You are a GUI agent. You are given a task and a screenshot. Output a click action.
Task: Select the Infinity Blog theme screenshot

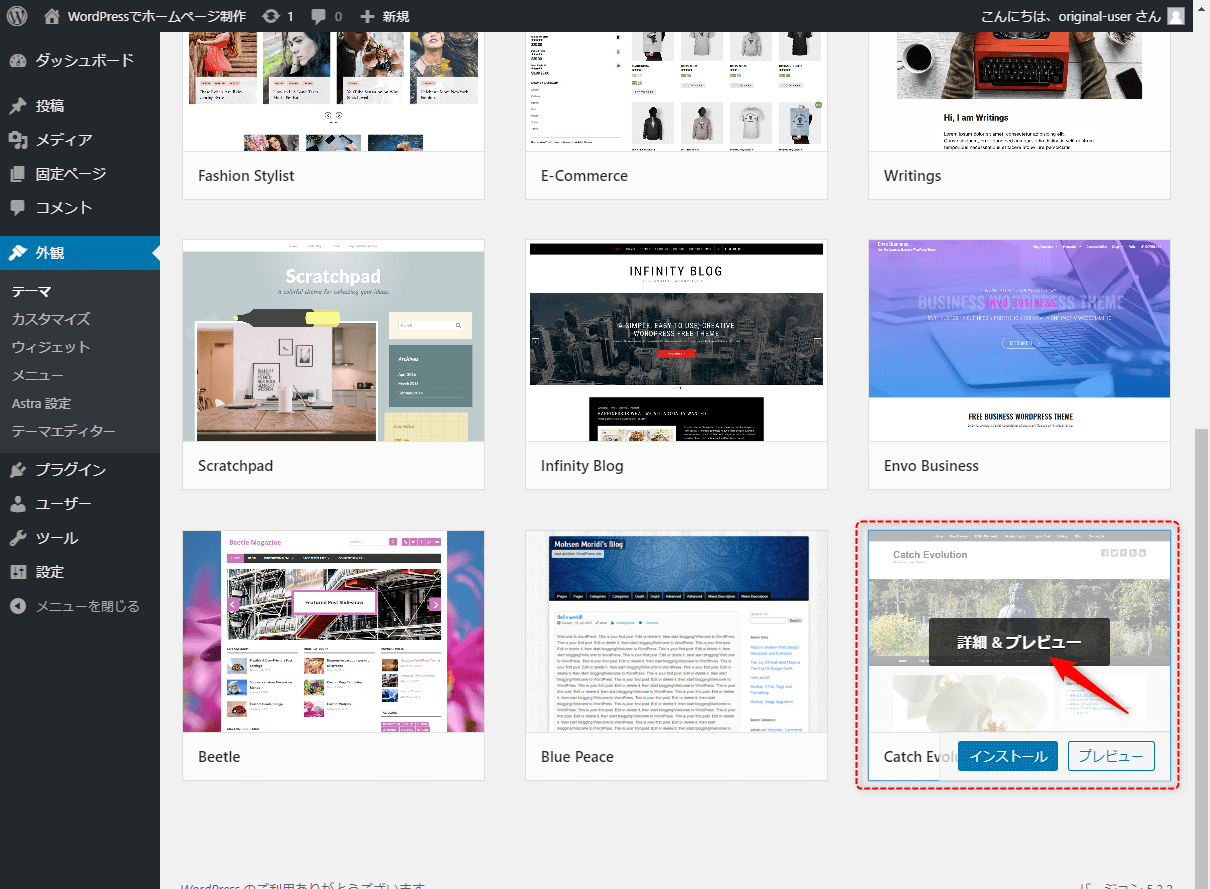pyautogui.click(x=676, y=341)
